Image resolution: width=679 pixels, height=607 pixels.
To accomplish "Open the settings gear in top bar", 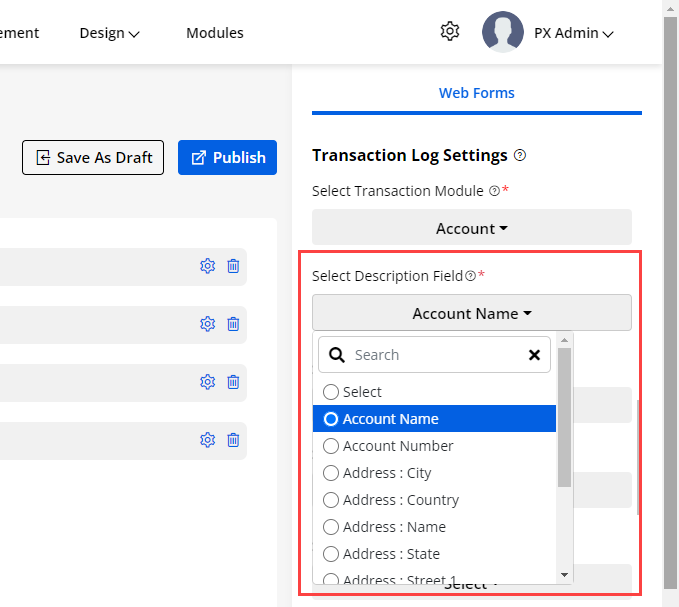I will pyautogui.click(x=450, y=32).
